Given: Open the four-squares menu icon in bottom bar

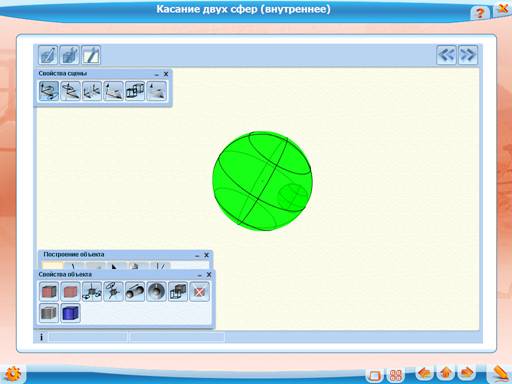Looking at the screenshot, I should [x=395, y=375].
